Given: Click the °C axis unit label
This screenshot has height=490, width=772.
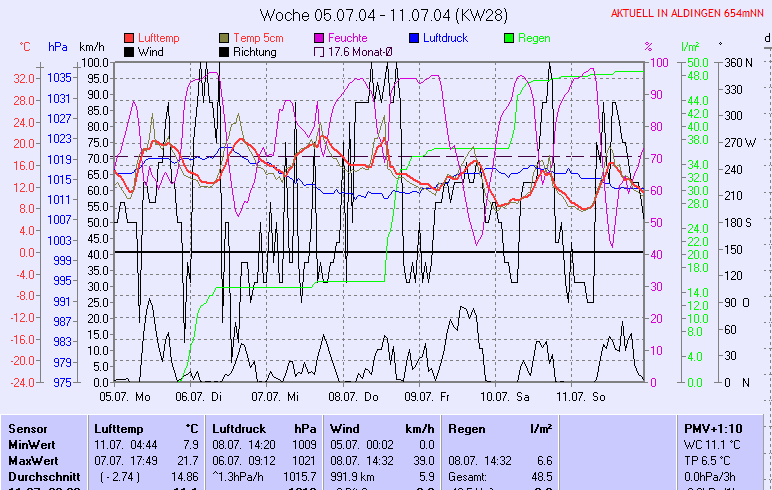Looking at the screenshot, I should [25, 47].
